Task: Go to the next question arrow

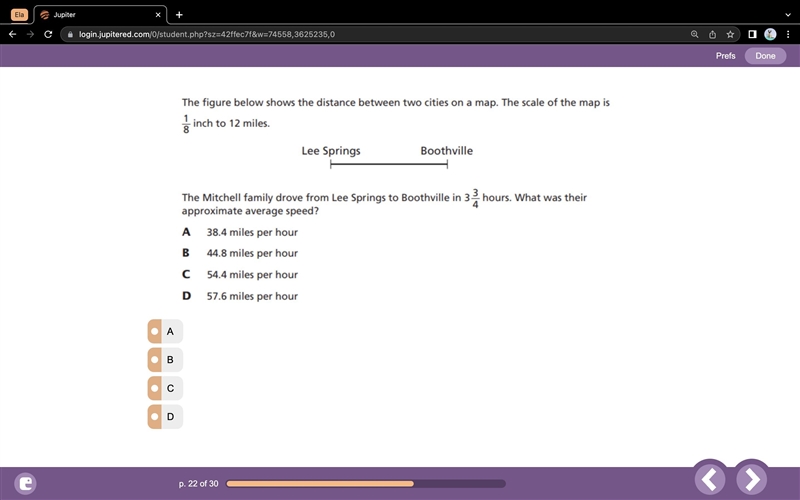Action: click(x=752, y=479)
